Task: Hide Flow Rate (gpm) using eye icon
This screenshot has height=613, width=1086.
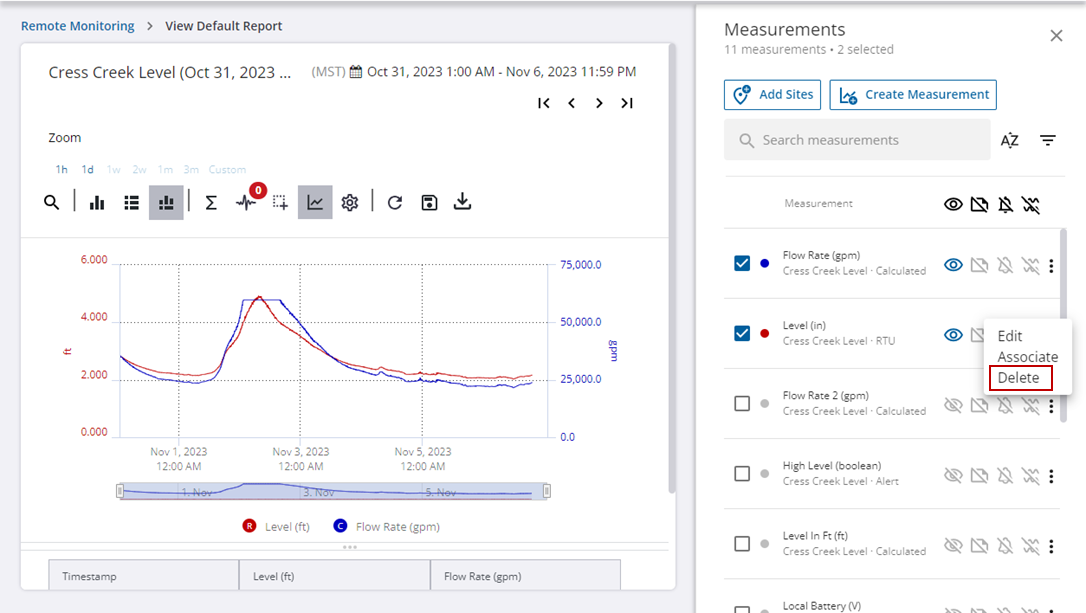Action: [954, 265]
